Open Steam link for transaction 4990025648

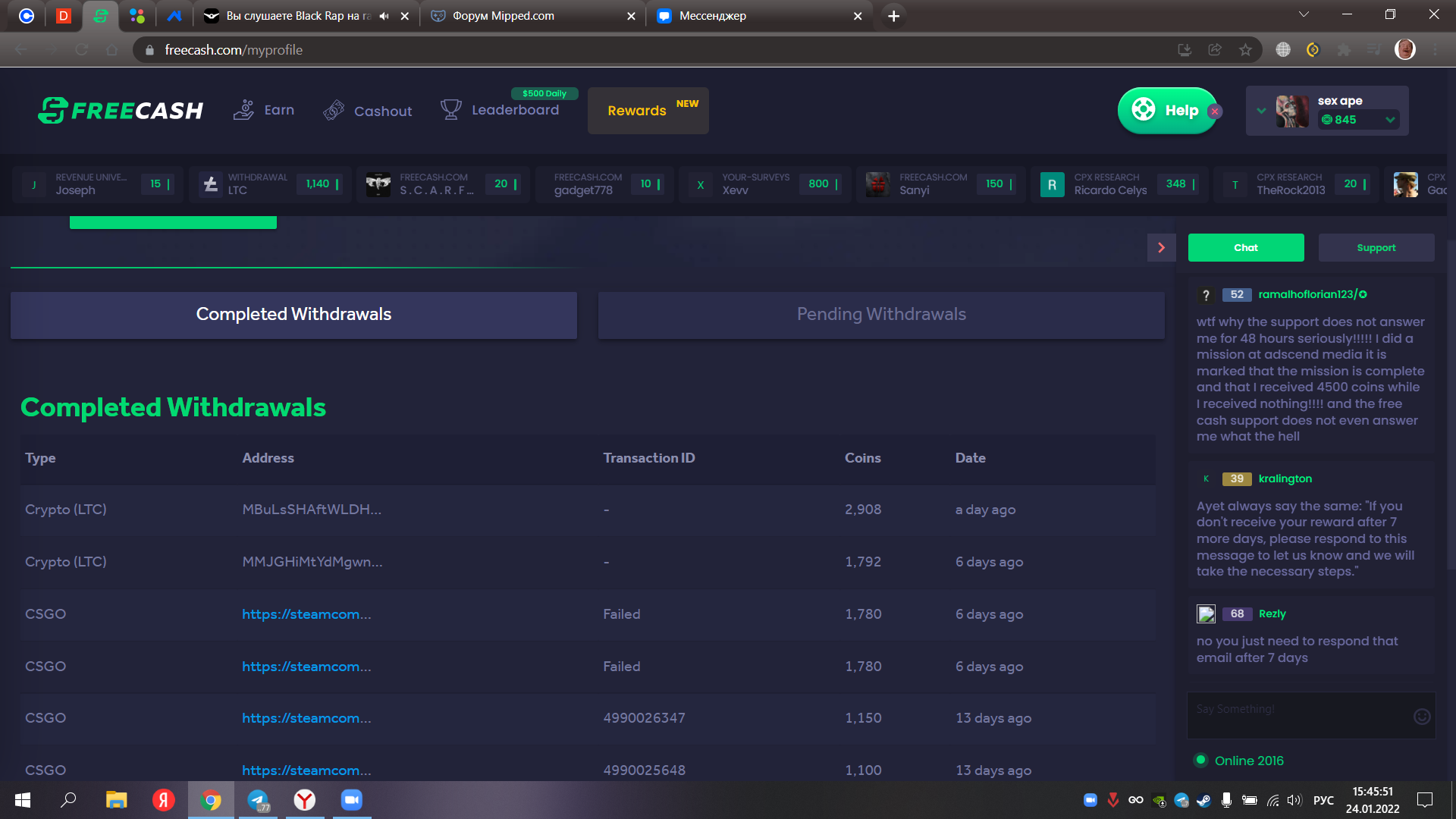tap(306, 770)
